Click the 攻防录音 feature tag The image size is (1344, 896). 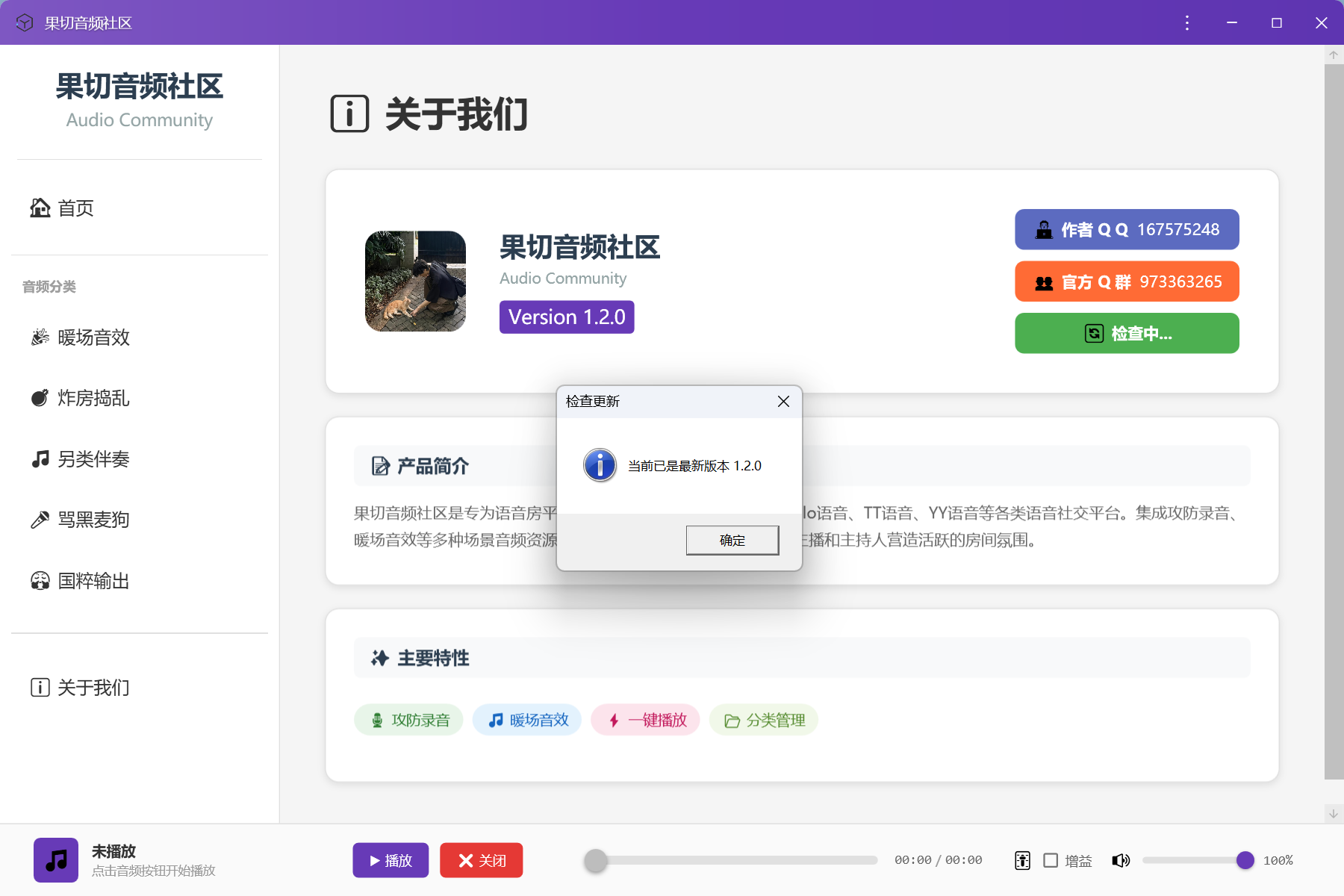click(x=408, y=719)
